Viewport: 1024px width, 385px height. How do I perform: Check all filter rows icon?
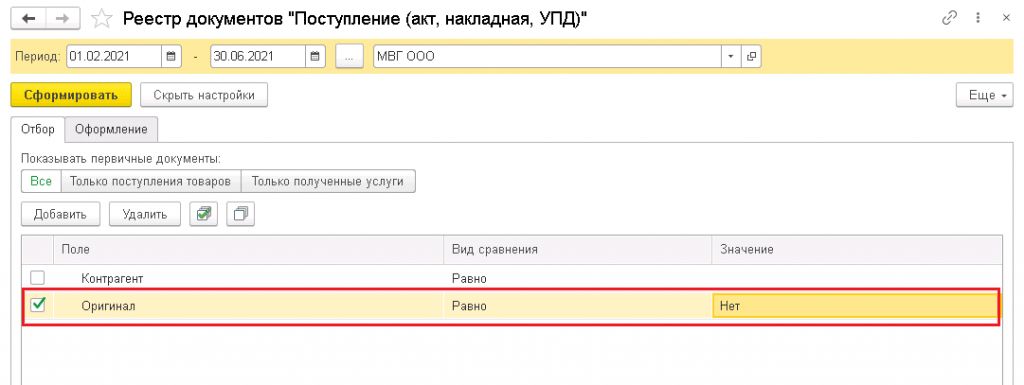coord(203,214)
